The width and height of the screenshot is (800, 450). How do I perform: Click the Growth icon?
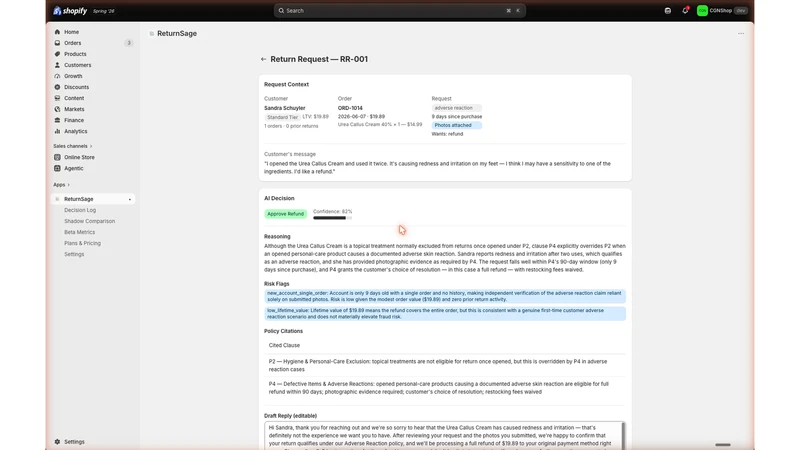point(57,76)
